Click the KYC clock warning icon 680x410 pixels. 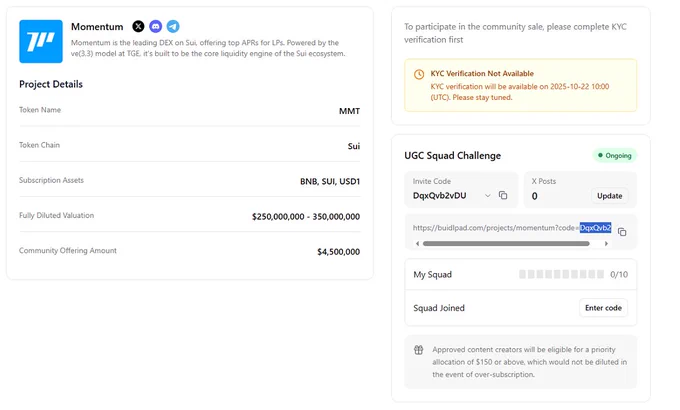pyautogui.click(x=419, y=74)
